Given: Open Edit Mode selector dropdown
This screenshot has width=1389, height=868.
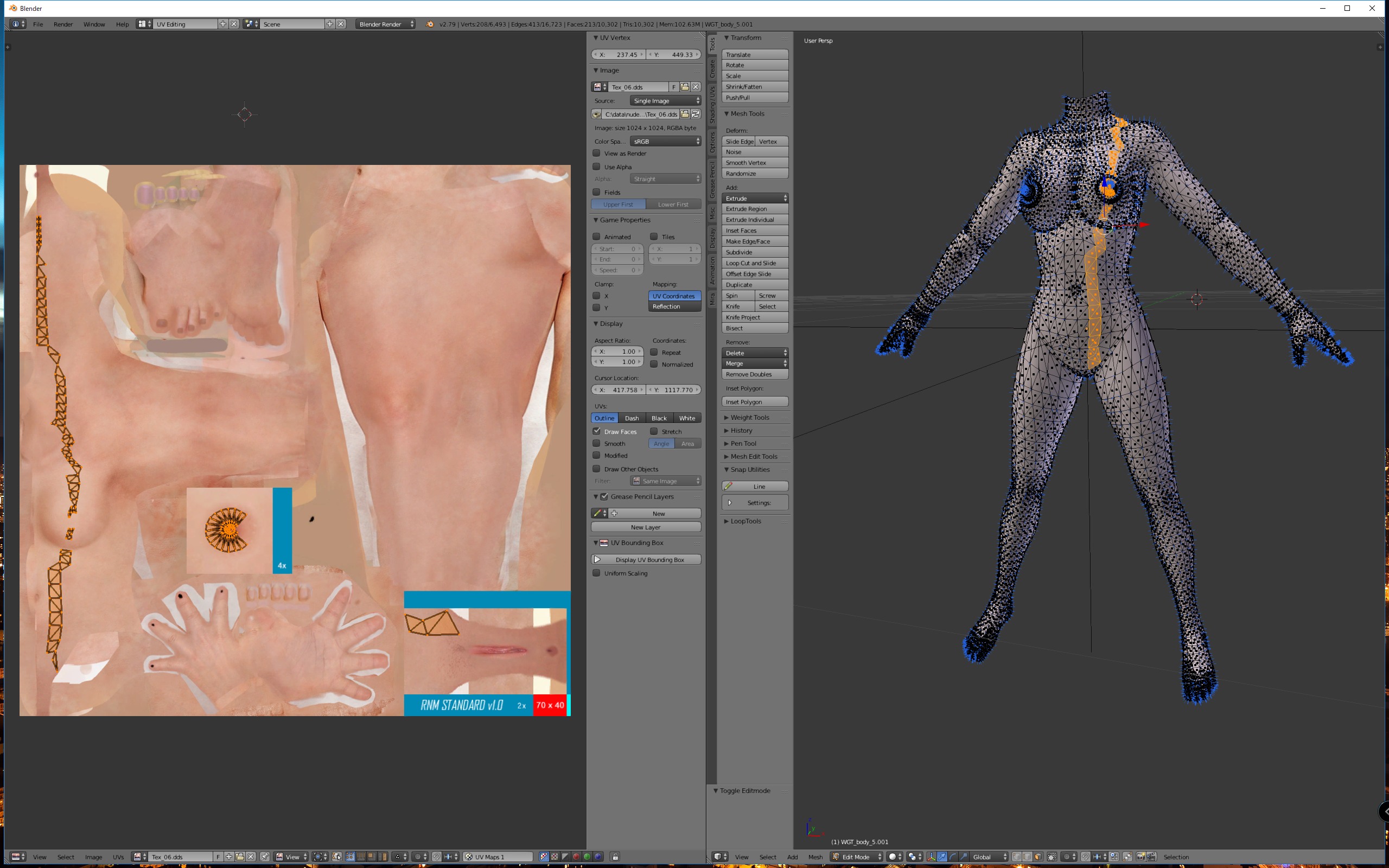Looking at the screenshot, I should pos(856,857).
